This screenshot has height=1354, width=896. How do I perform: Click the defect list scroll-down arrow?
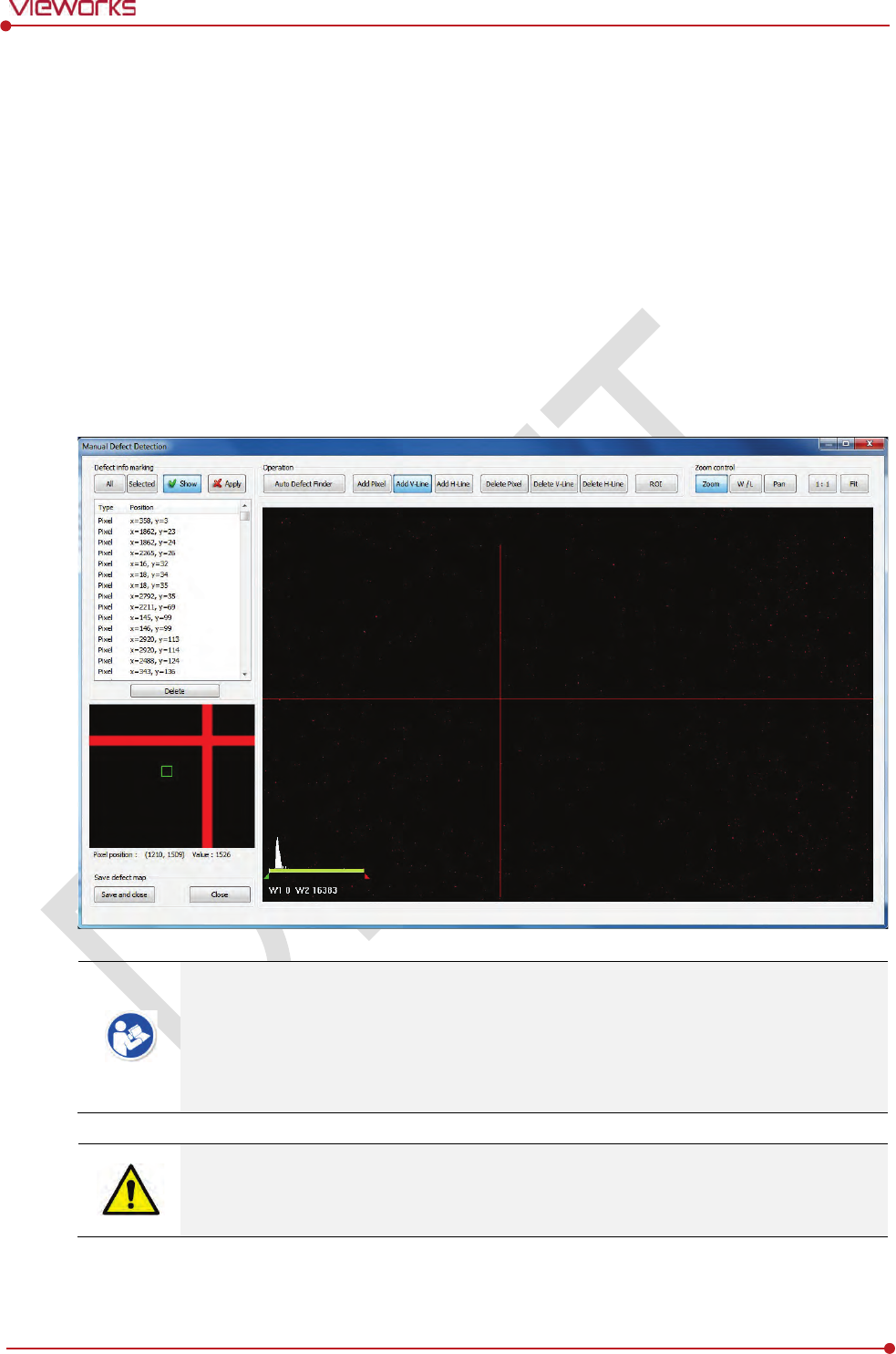[244, 675]
